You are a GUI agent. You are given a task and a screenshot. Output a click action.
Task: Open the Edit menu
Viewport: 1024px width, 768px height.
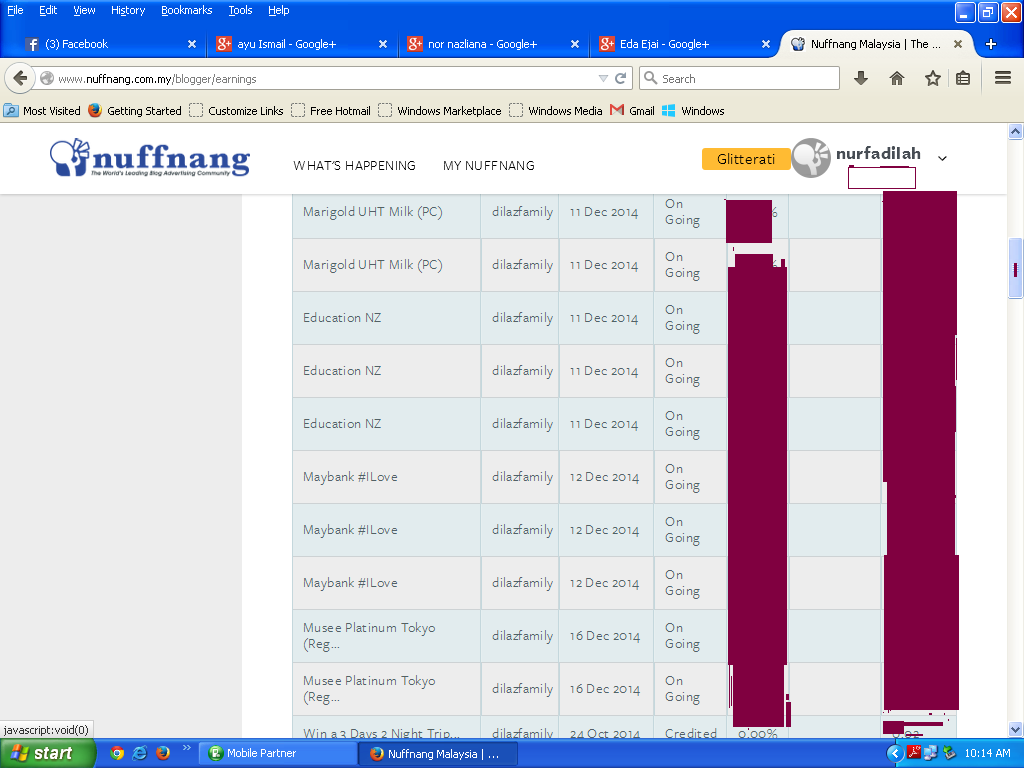pos(48,10)
